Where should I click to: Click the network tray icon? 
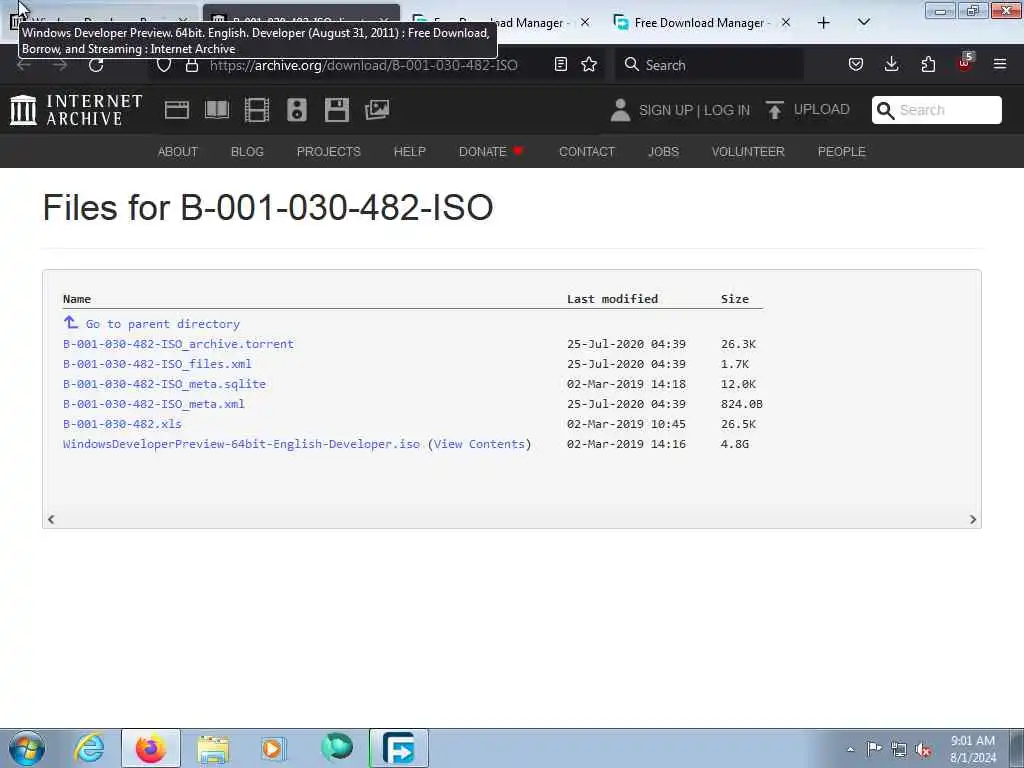(899, 749)
